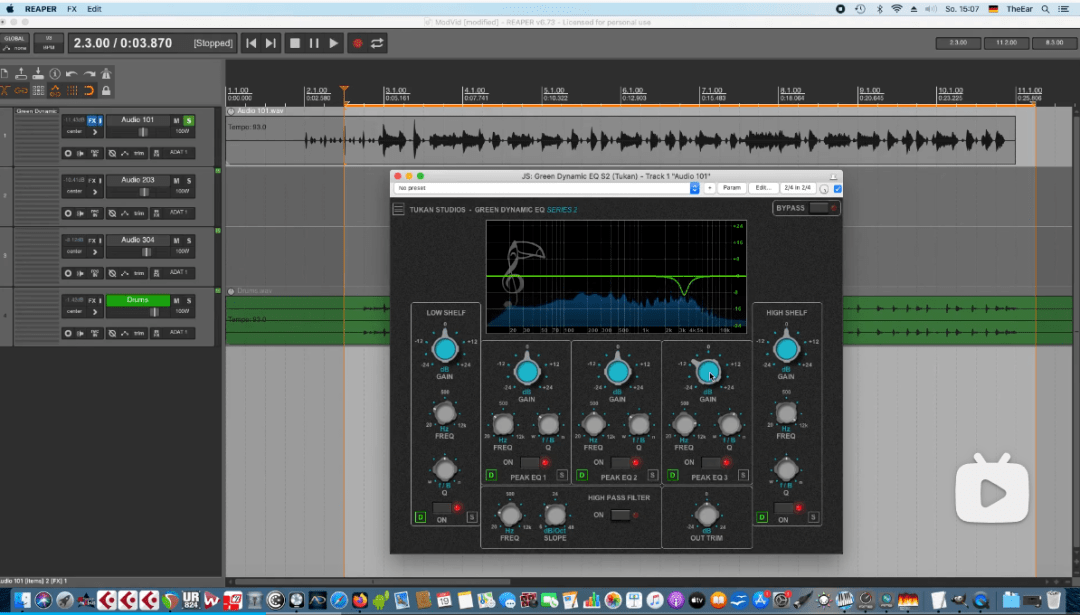The width and height of the screenshot is (1080, 615).
Task: Toggle the lock icon in the REAPER toolbar
Action: (x=106, y=90)
